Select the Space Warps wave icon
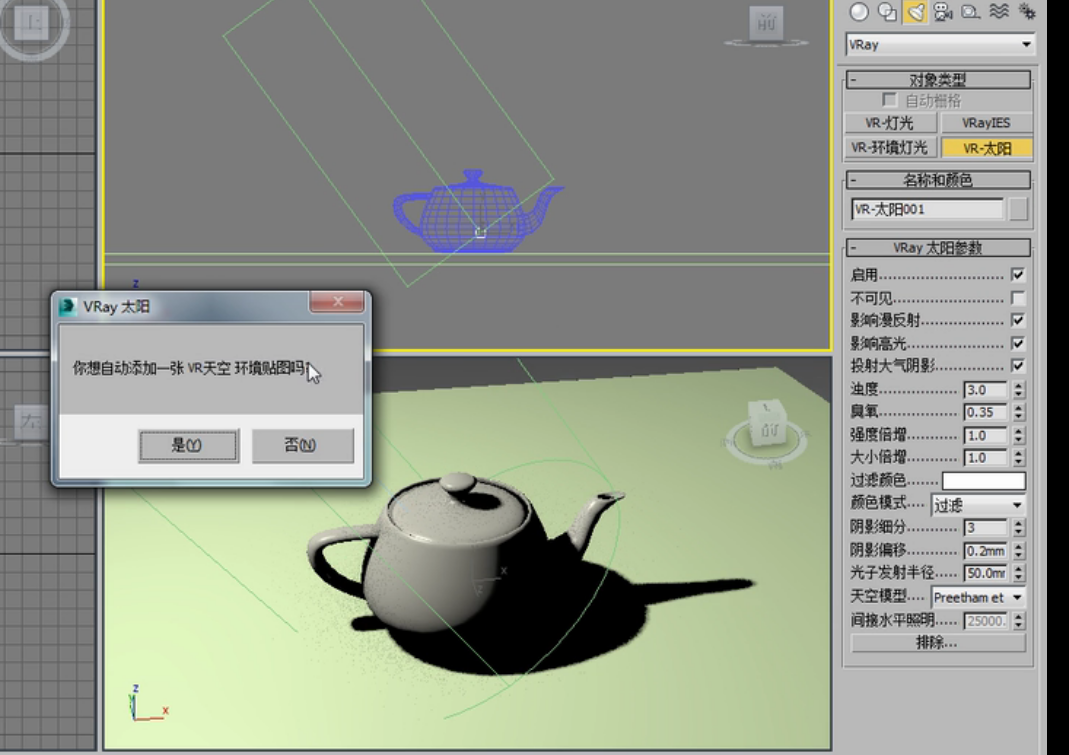The height and width of the screenshot is (755, 1069). pos(999,12)
